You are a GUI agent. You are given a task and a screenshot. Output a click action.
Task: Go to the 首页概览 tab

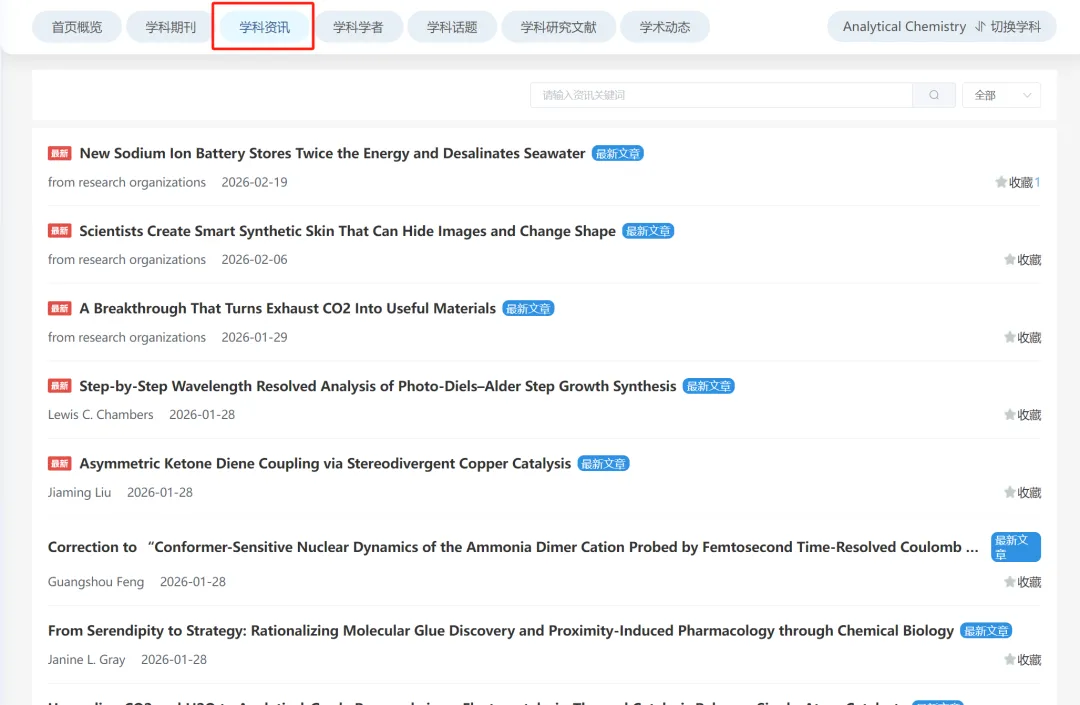pos(77,27)
